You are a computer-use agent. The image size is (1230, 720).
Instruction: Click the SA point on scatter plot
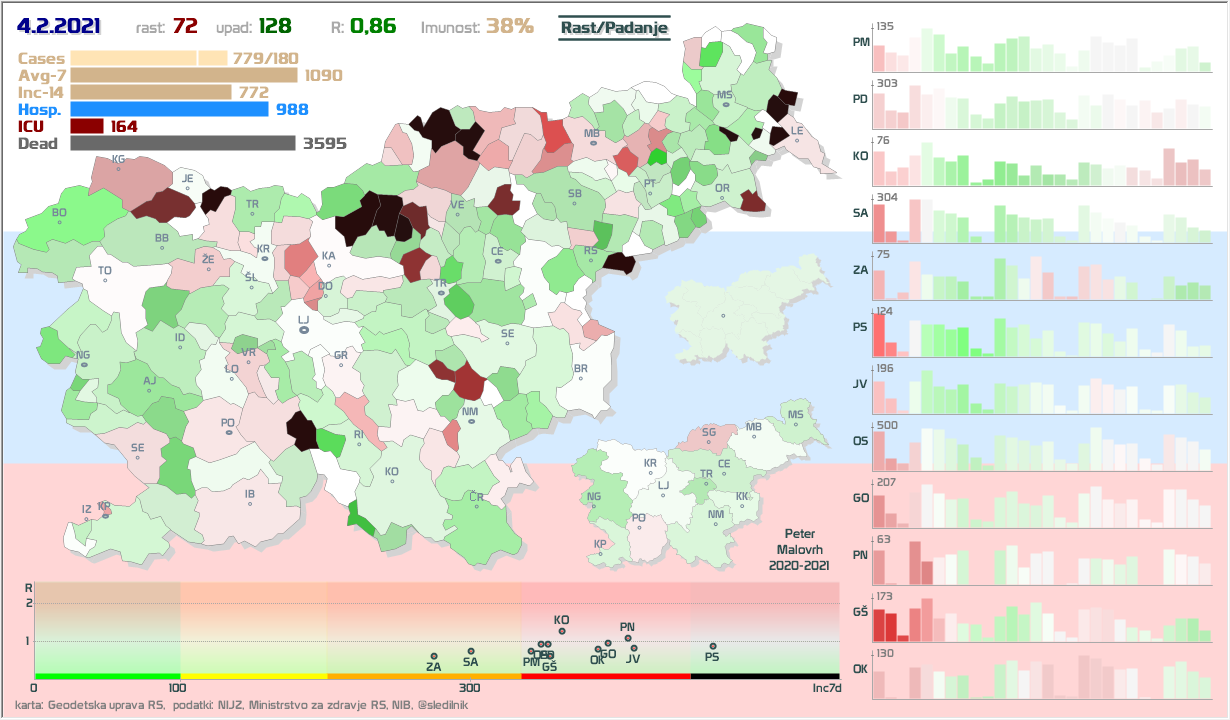tap(471, 651)
